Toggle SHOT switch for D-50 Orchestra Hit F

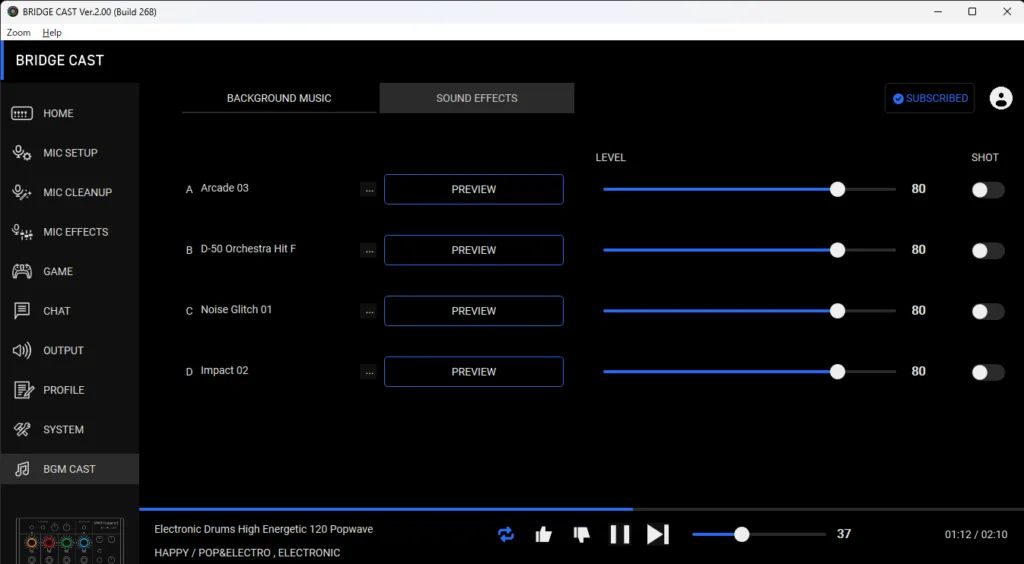click(987, 251)
